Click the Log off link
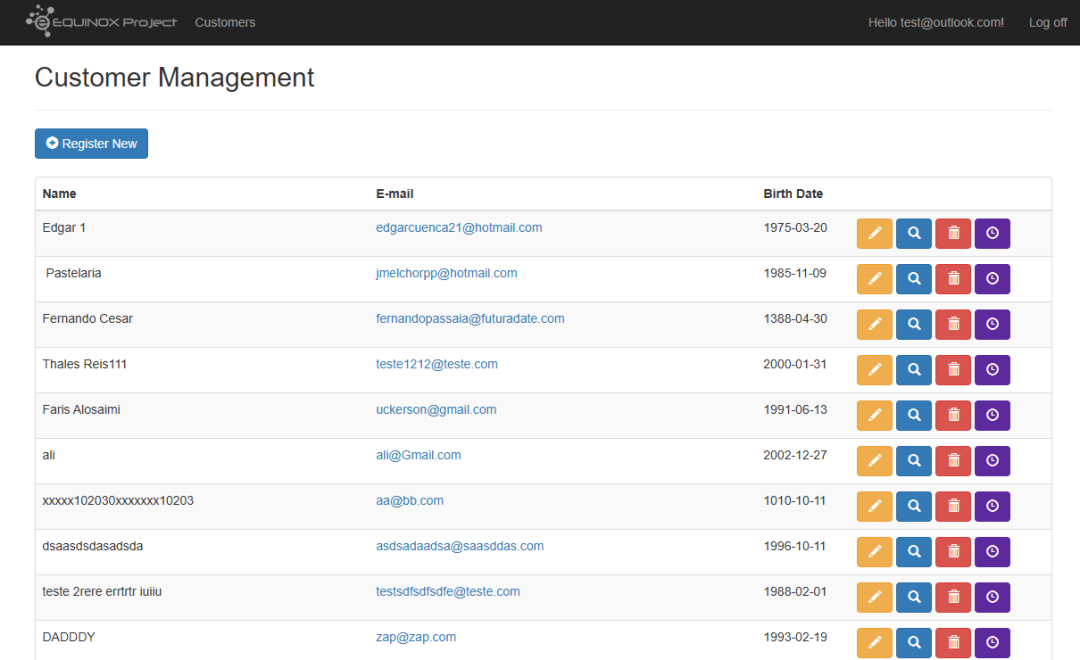 pyautogui.click(x=1048, y=22)
